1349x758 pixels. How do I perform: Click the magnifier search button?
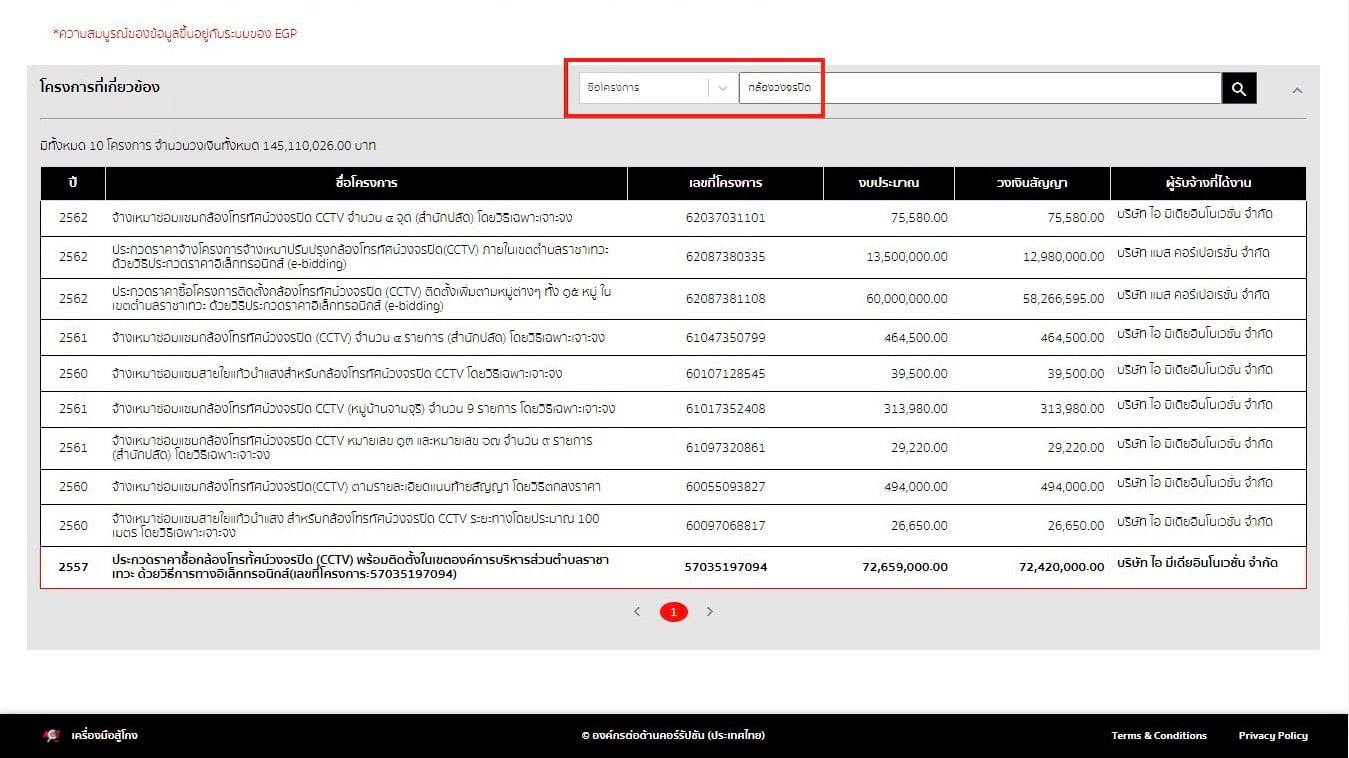tap(1238, 89)
